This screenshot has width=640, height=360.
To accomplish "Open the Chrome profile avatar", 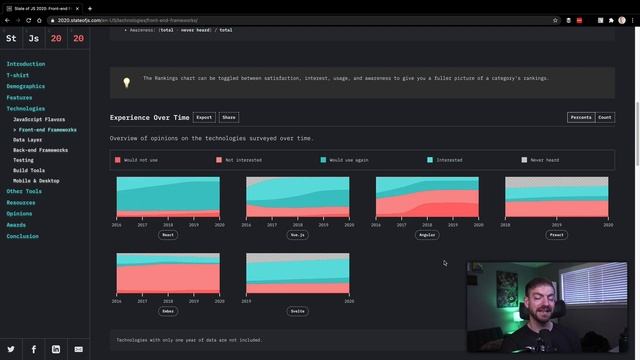I will pyautogui.click(x=622, y=20).
